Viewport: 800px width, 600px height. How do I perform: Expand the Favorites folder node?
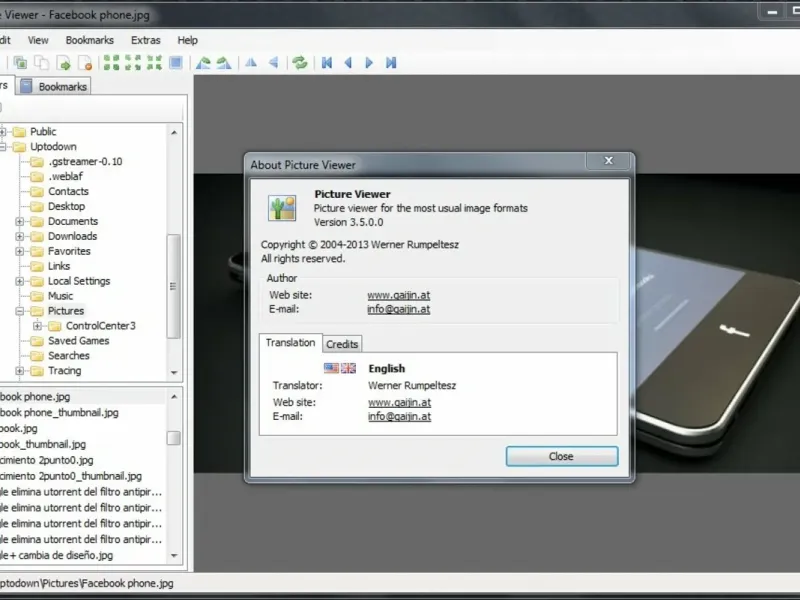click(19, 251)
